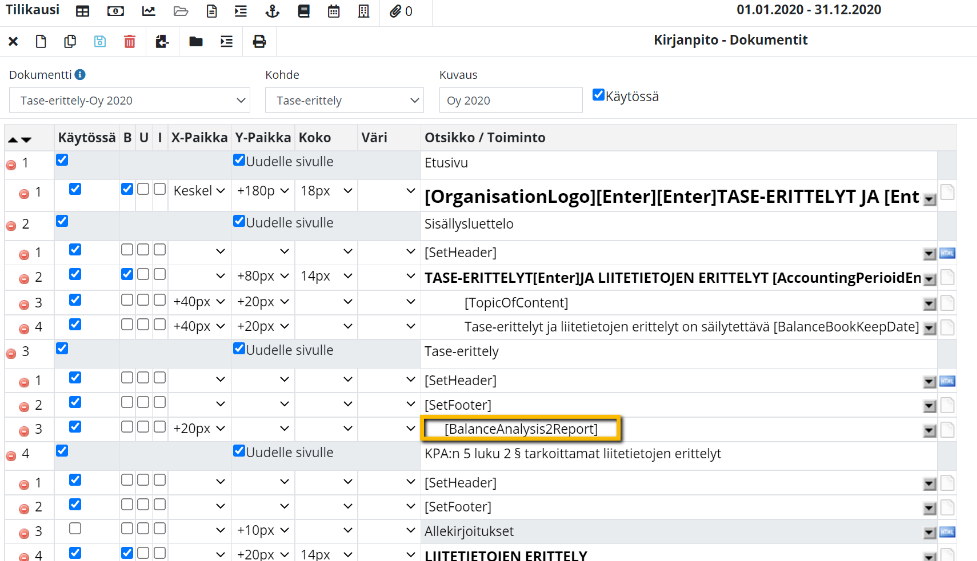Click the line chart icon
The image size is (977, 561).
pyautogui.click(x=149, y=11)
